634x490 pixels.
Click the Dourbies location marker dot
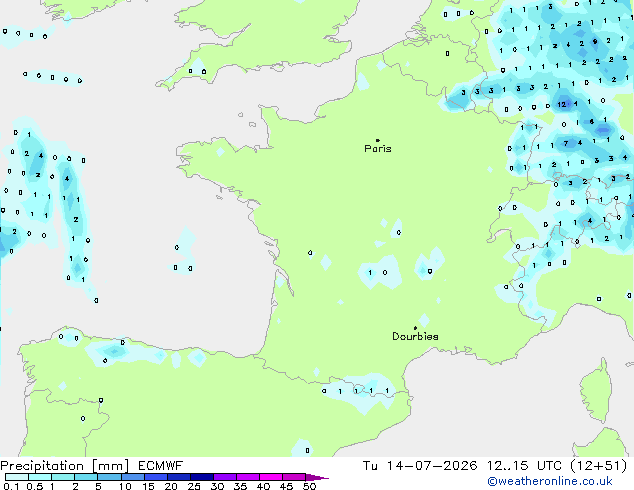tap(415, 328)
